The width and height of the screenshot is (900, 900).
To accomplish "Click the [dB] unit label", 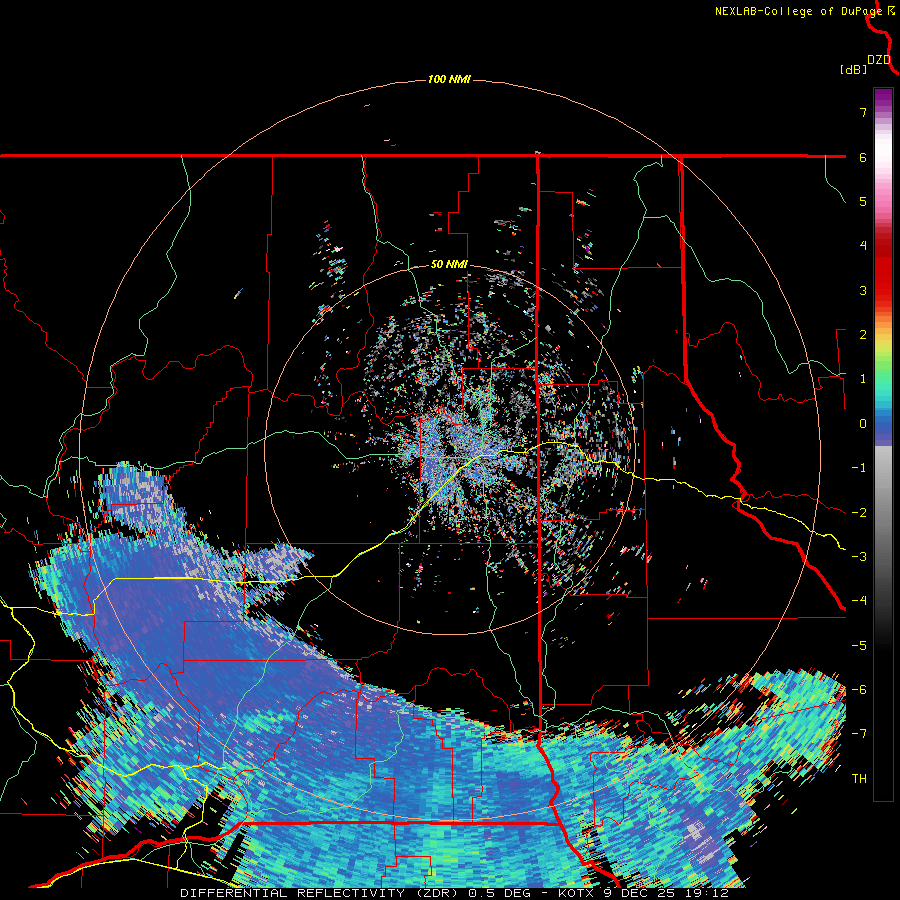I will click(853, 69).
